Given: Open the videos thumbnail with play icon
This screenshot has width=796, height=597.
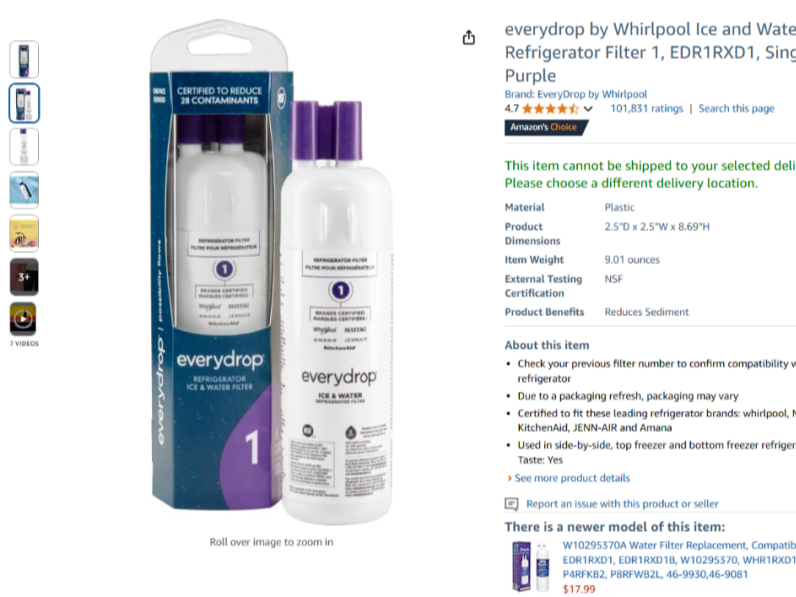Looking at the screenshot, I should 23,319.
